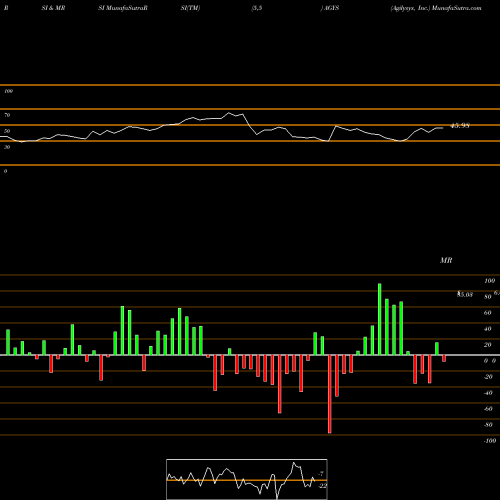Click RSI left axis label "30"
Viewport: 500px width, 500px height.
(7, 147)
